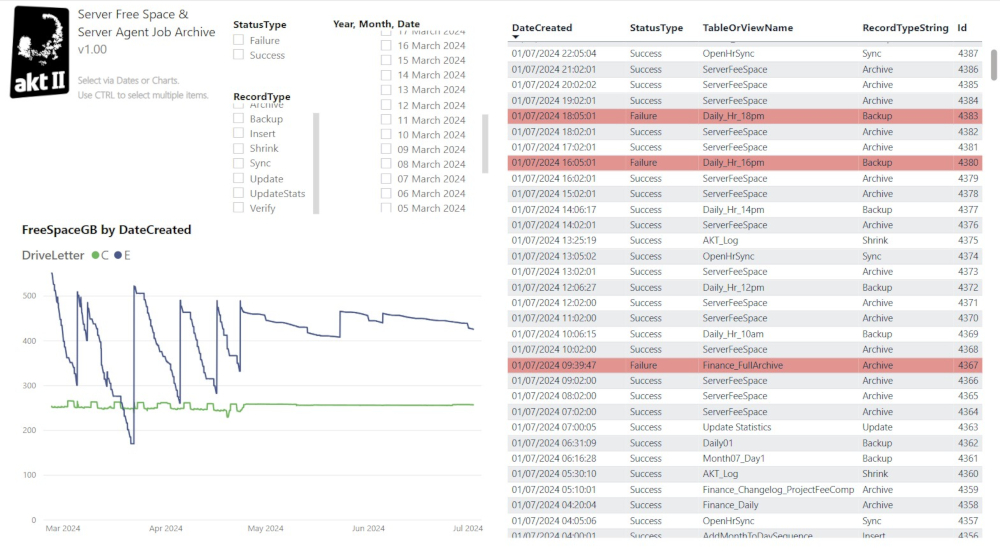The image size is (1000, 551).
Task: Click the date slicer scrollbar
Action: pos(486,140)
